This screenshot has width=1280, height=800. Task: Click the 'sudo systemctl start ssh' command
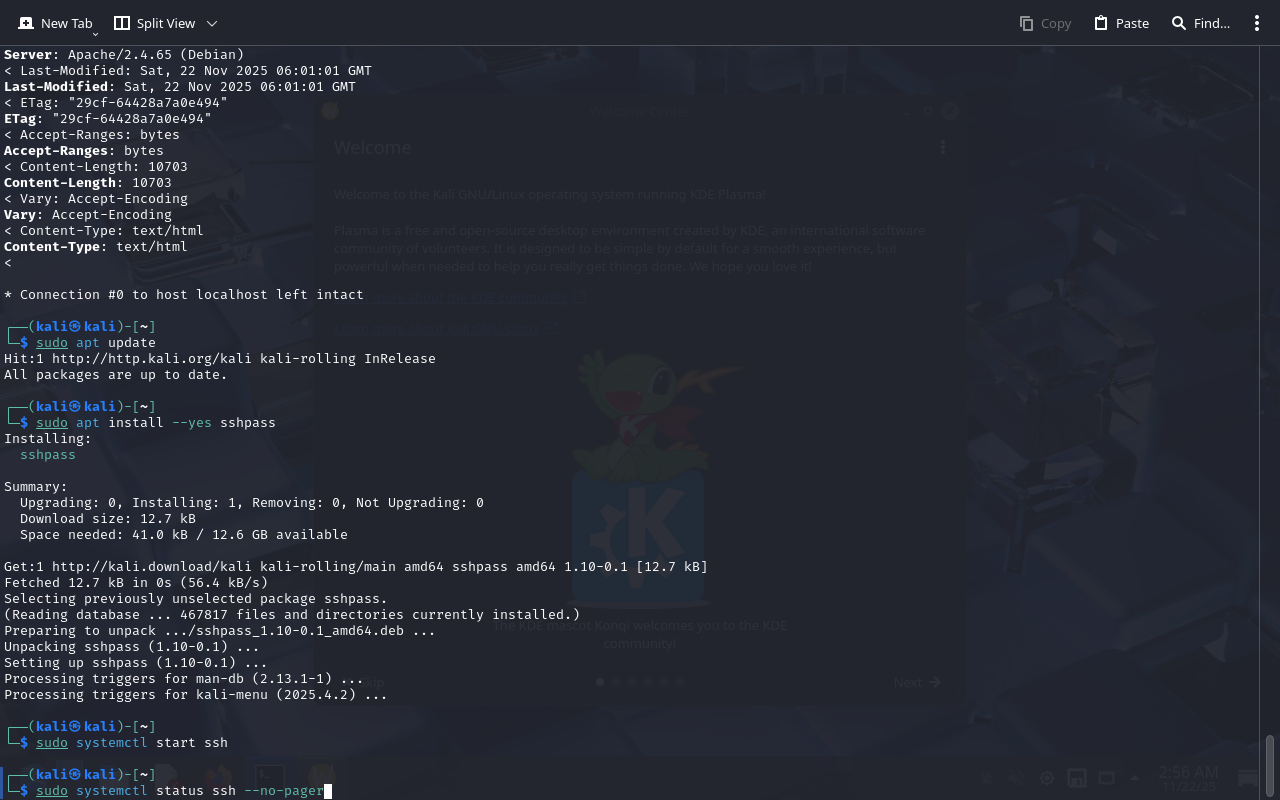132,742
